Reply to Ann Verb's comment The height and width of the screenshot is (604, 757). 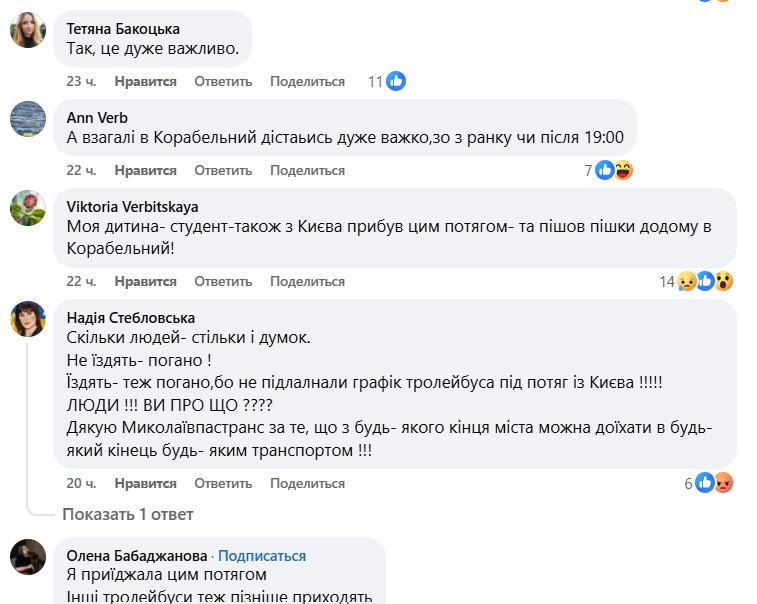(223, 170)
